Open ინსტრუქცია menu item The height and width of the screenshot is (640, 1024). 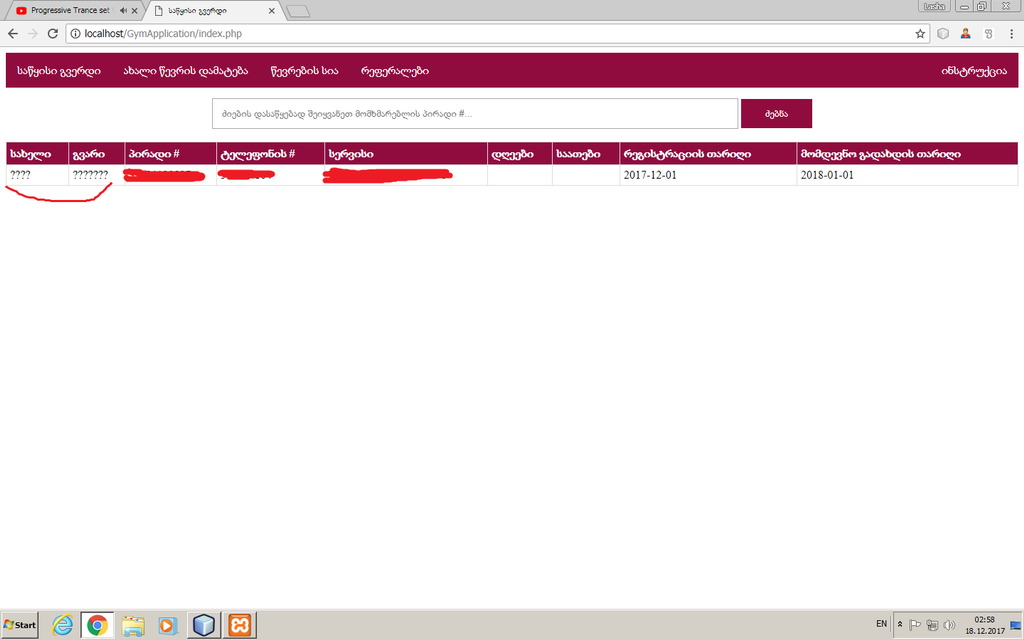tap(974, 71)
